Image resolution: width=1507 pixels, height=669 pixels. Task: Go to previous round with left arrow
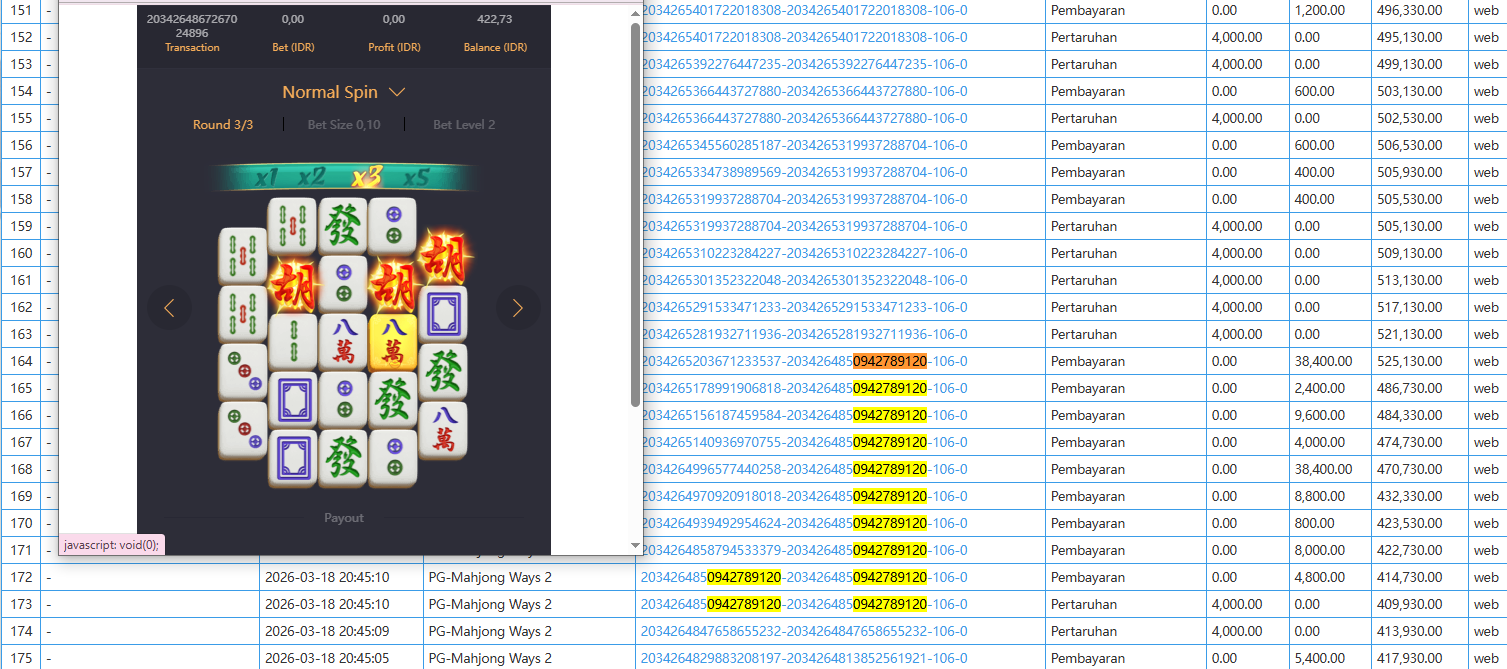[169, 308]
